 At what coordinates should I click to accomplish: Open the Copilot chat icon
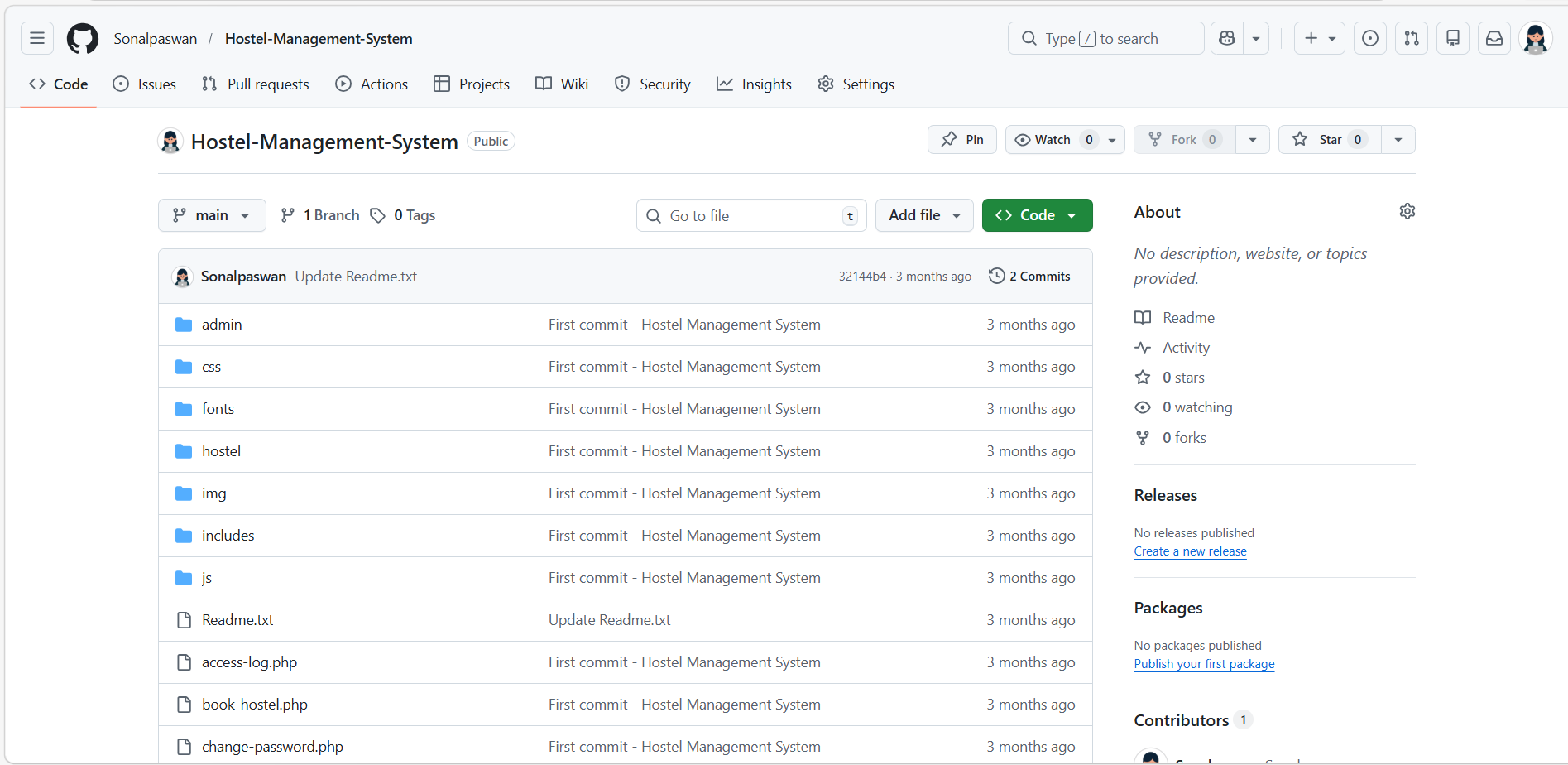[x=1227, y=38]
